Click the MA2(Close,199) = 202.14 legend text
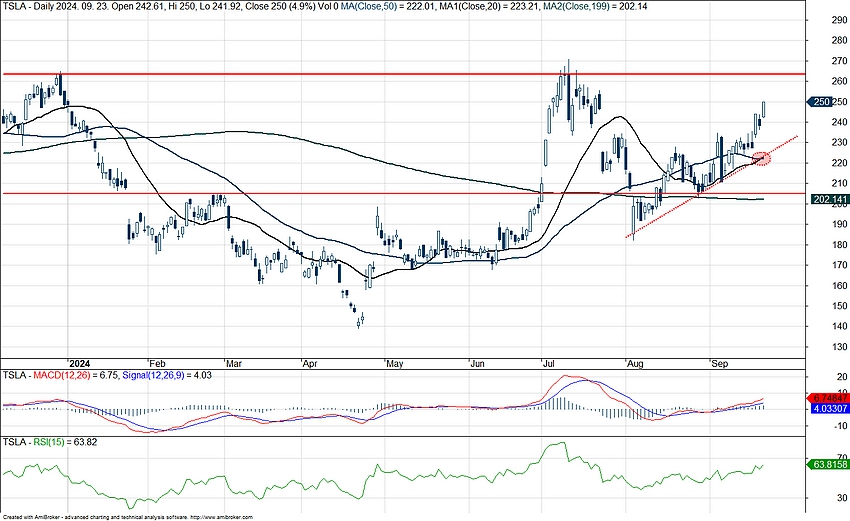The height and width of the screenshot is (521, 850). pos(595,6)
